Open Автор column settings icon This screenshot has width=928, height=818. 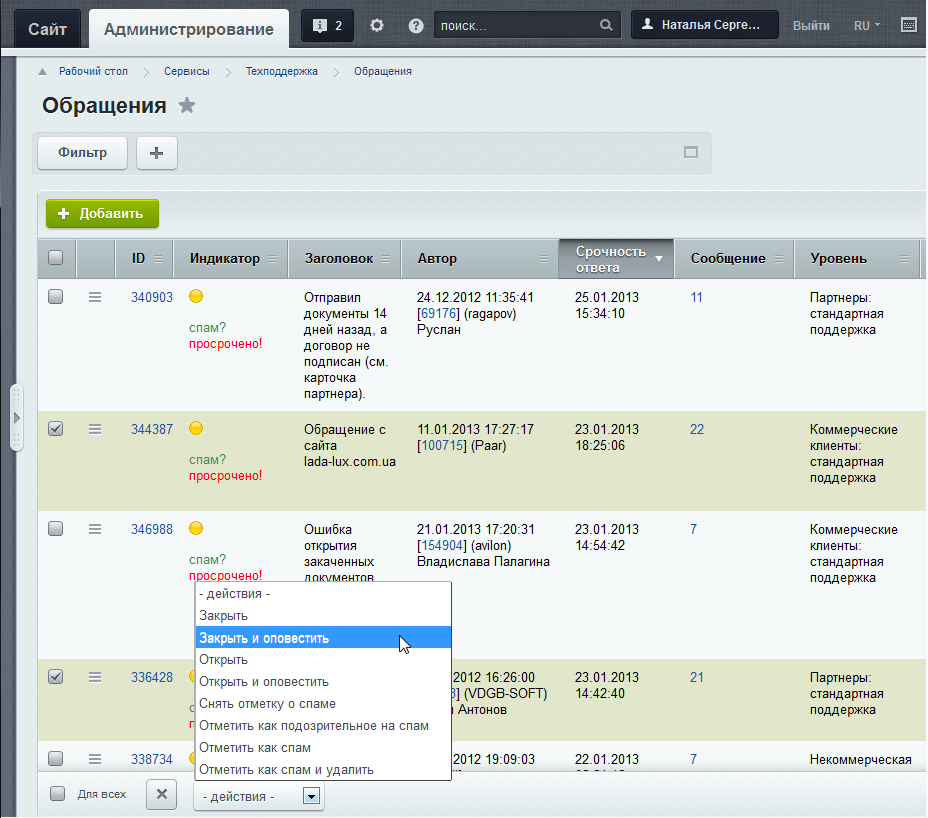click(544, 259)
